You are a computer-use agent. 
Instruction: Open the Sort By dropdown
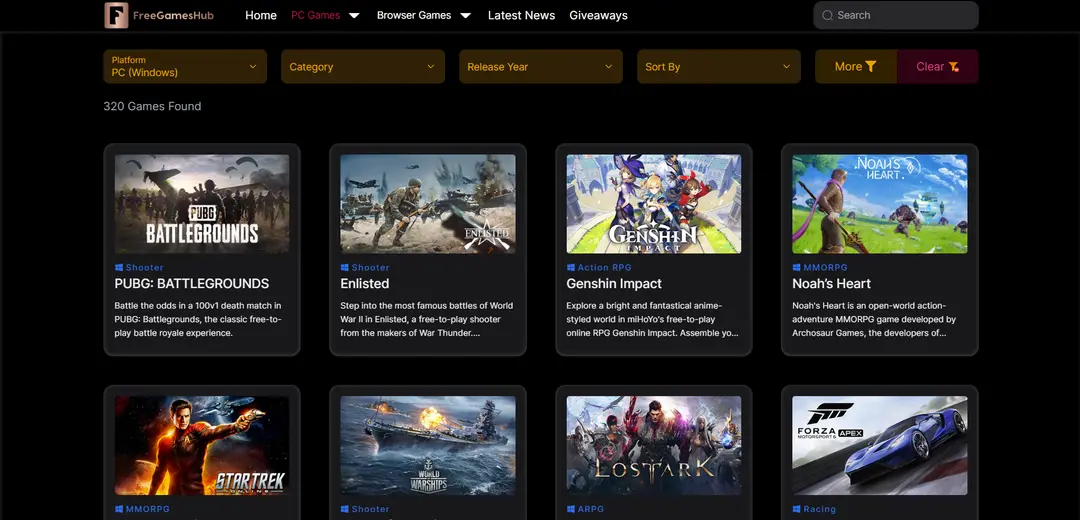pos(718,66)
